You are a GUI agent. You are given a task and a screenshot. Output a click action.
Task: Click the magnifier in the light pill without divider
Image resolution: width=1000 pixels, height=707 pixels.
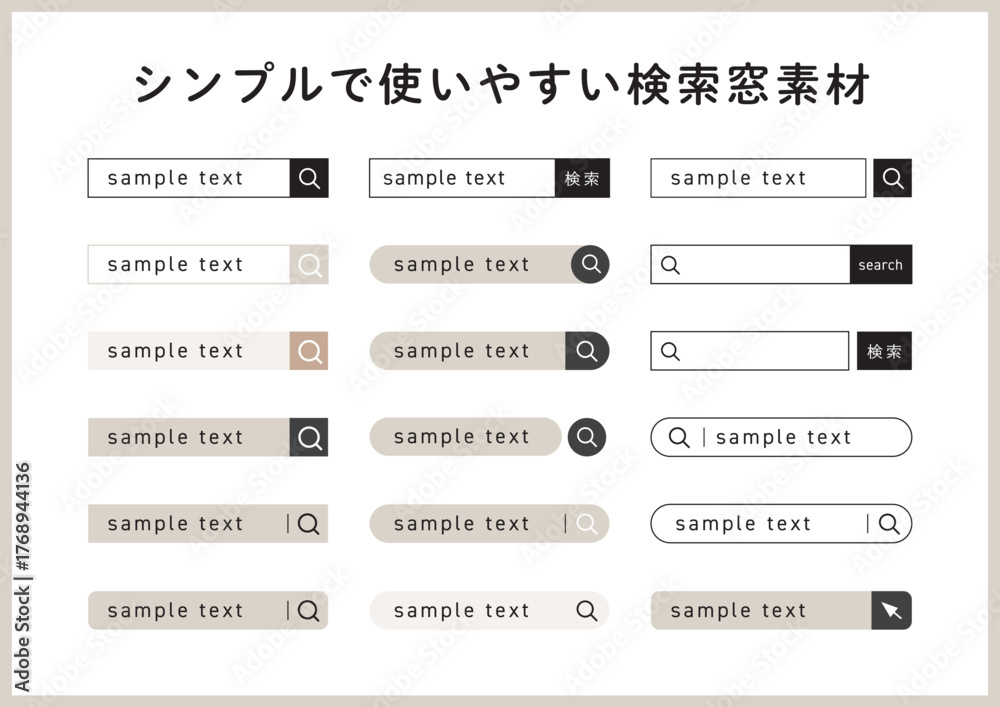point(586,610)
